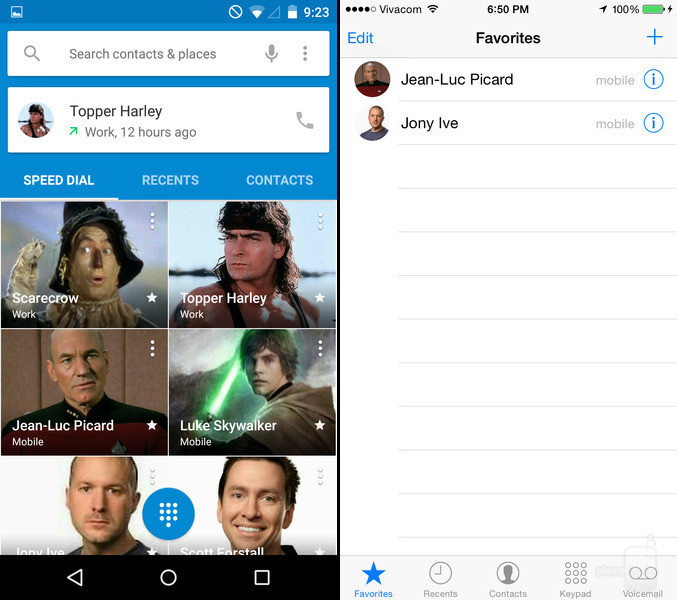Tap the iOS Wi-Fi status icon

pyautogui.click(x=433, y=9)
